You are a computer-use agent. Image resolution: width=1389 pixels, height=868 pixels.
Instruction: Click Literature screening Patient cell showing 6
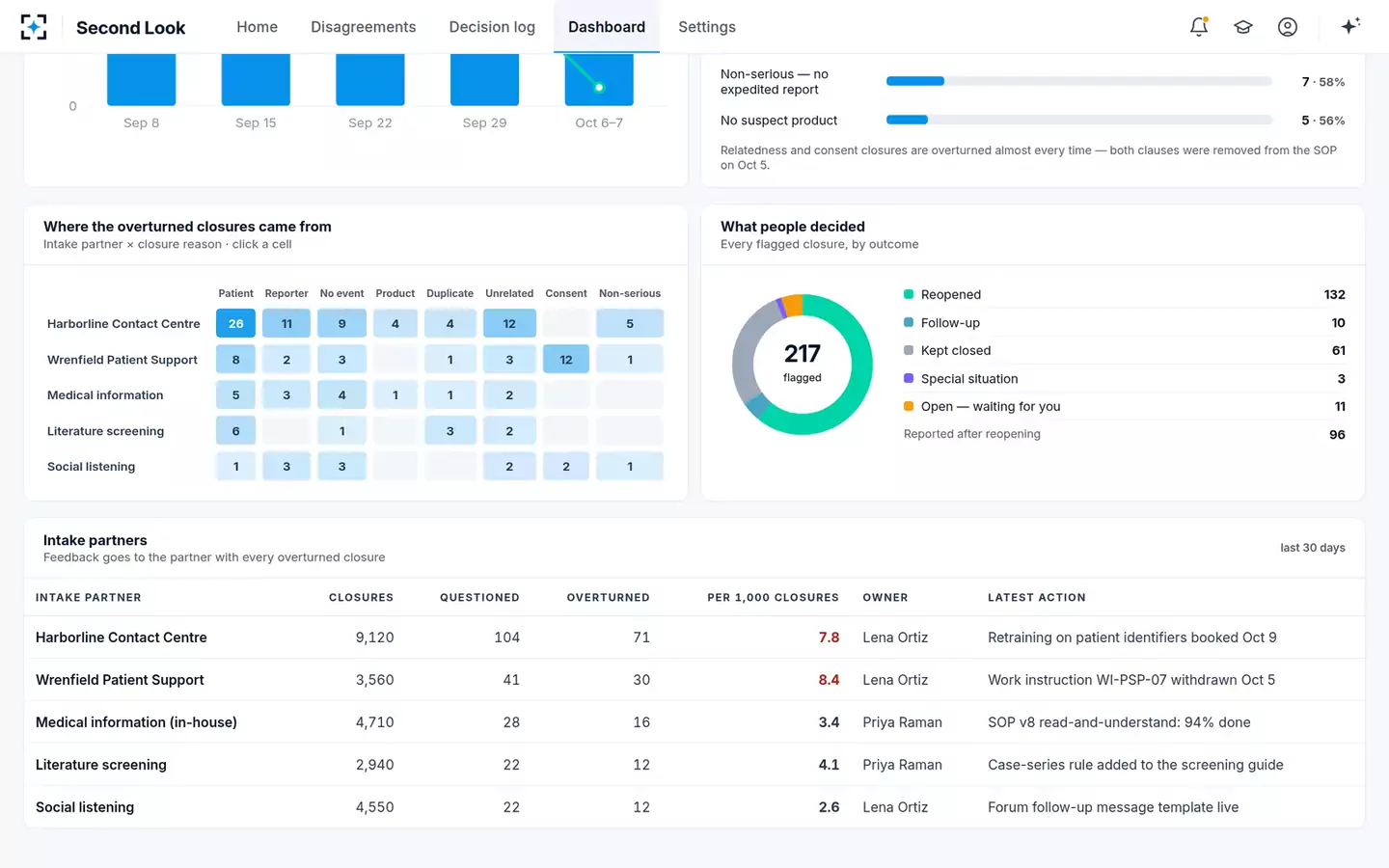(236, 431)
